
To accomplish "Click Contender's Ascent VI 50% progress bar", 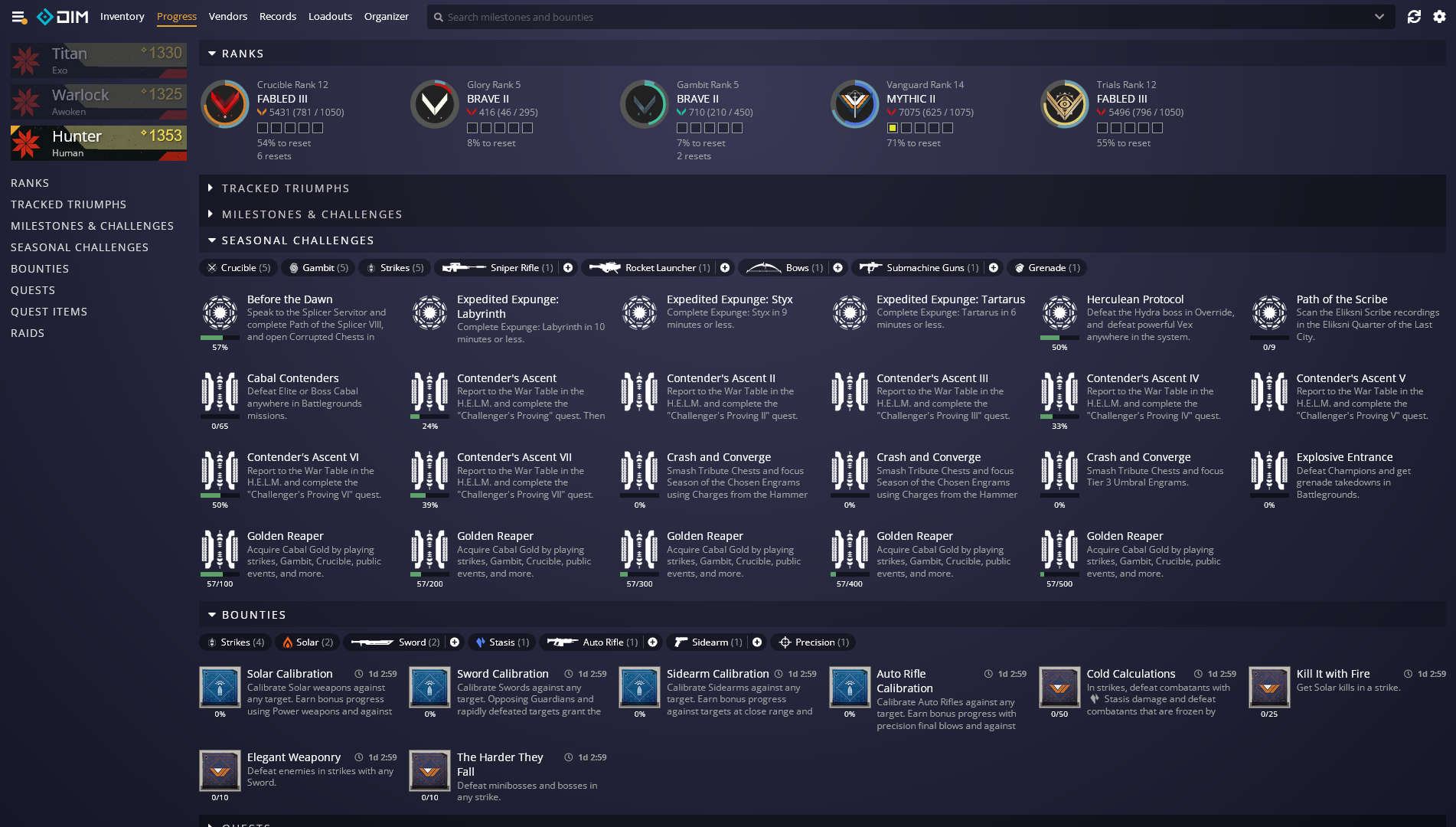I will click(x=220, y=495).
